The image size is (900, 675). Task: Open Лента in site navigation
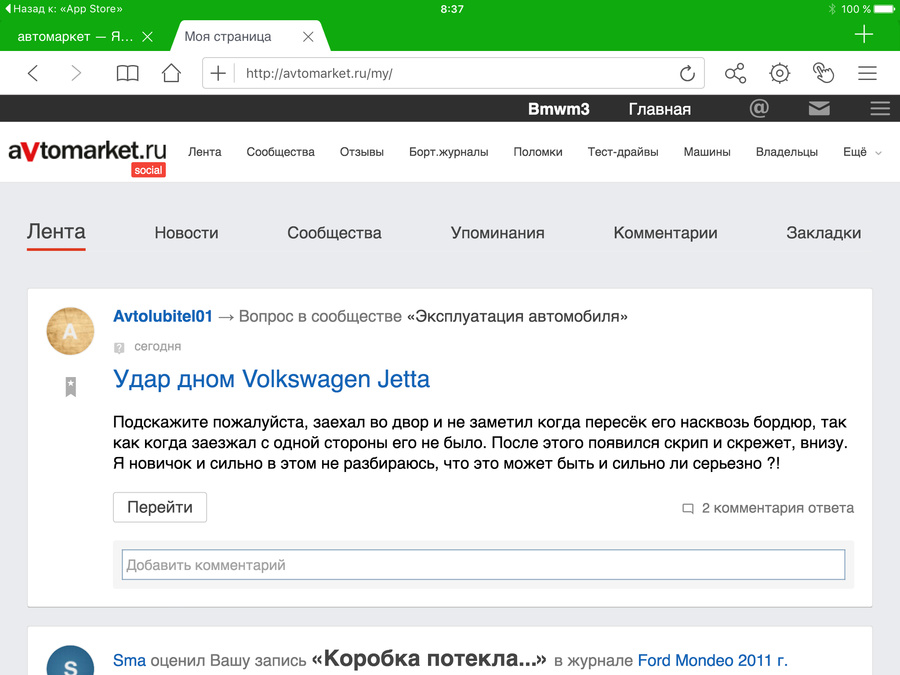(x=205, y=152)
